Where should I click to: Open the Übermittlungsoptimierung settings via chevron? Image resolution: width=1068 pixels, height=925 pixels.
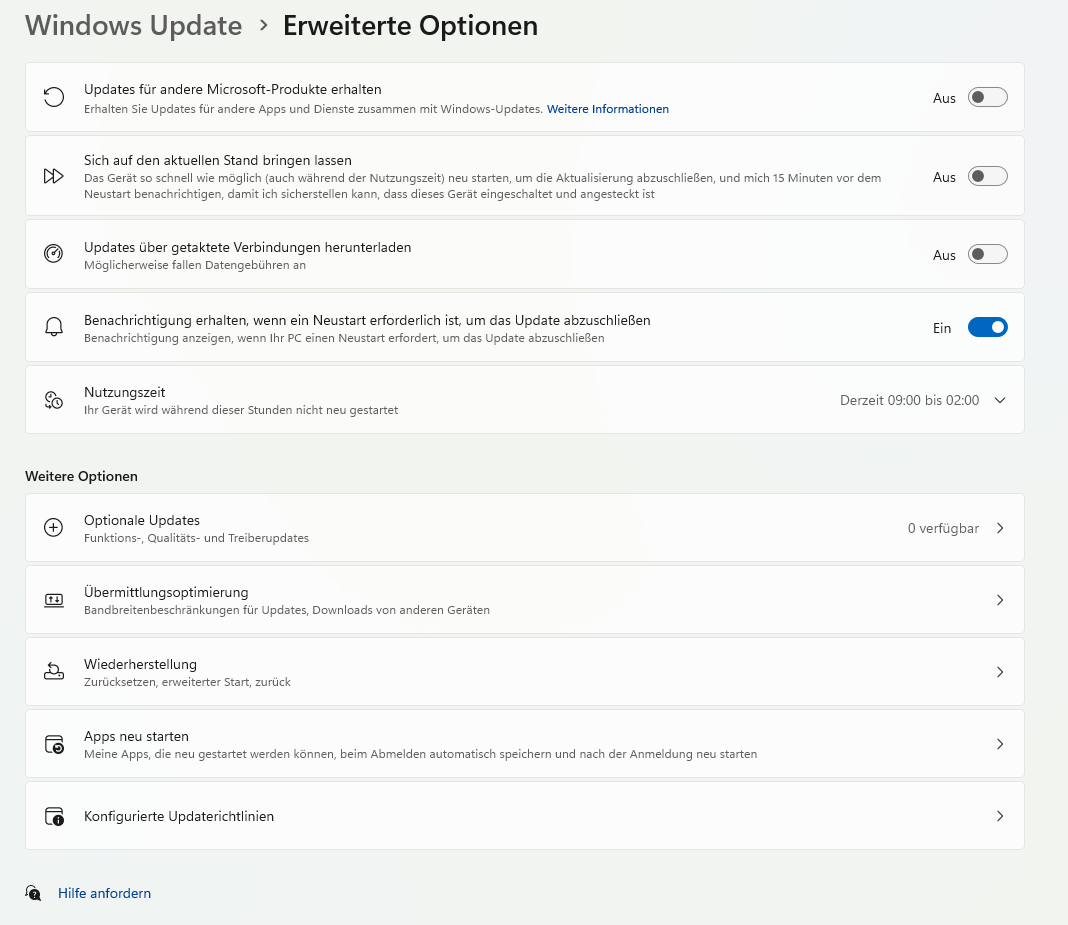click(999, 600)
